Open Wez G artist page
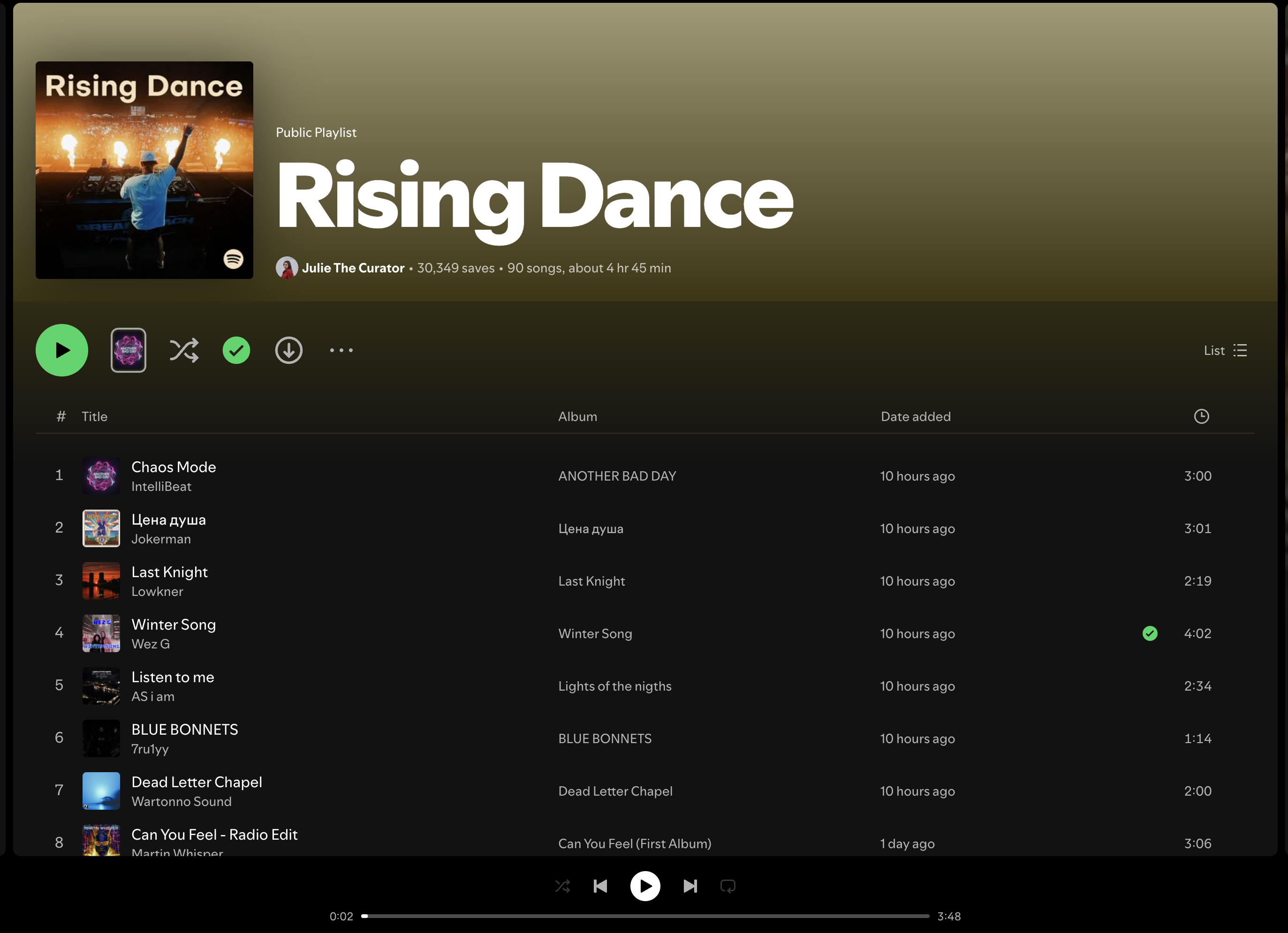 [151, 644]
